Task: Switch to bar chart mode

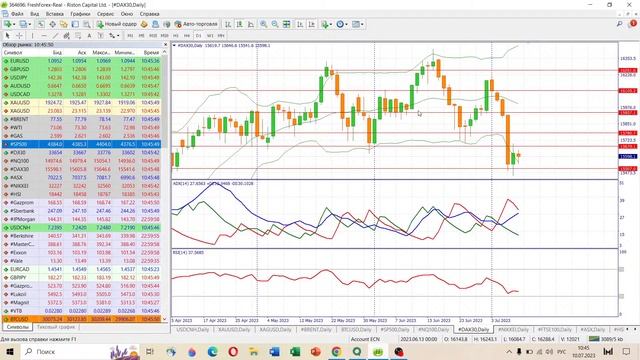Action: click(x=228, y=24)
